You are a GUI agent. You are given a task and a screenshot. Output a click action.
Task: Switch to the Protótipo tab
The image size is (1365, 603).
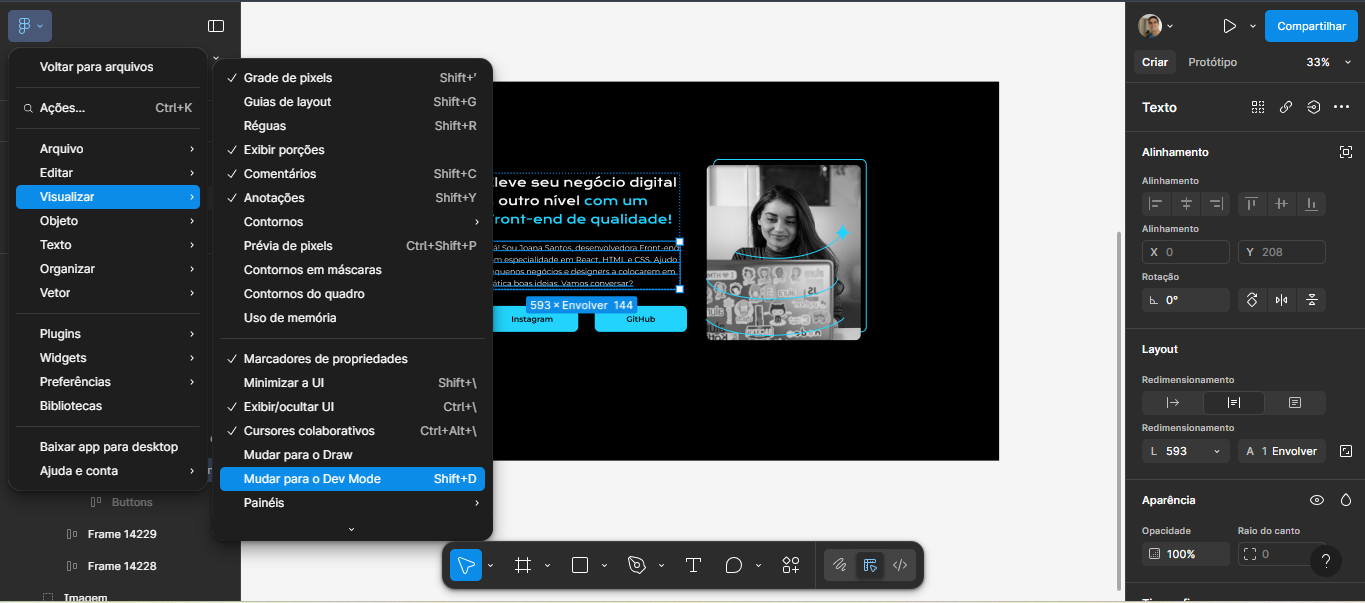point(1212,62)
